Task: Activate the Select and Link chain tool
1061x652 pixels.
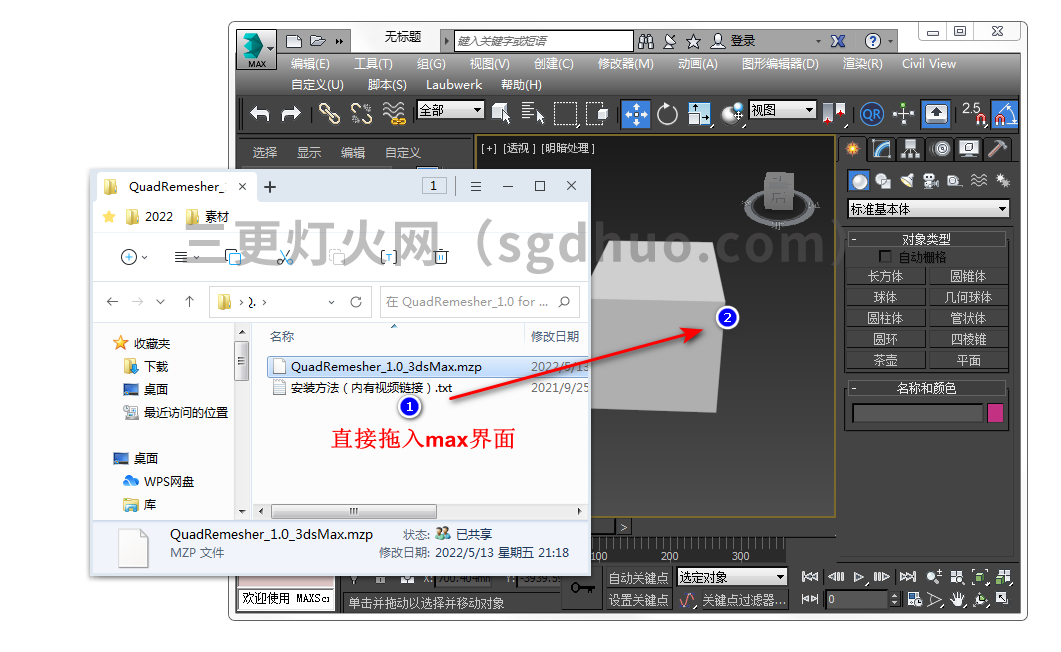Action: click(330, 114)
